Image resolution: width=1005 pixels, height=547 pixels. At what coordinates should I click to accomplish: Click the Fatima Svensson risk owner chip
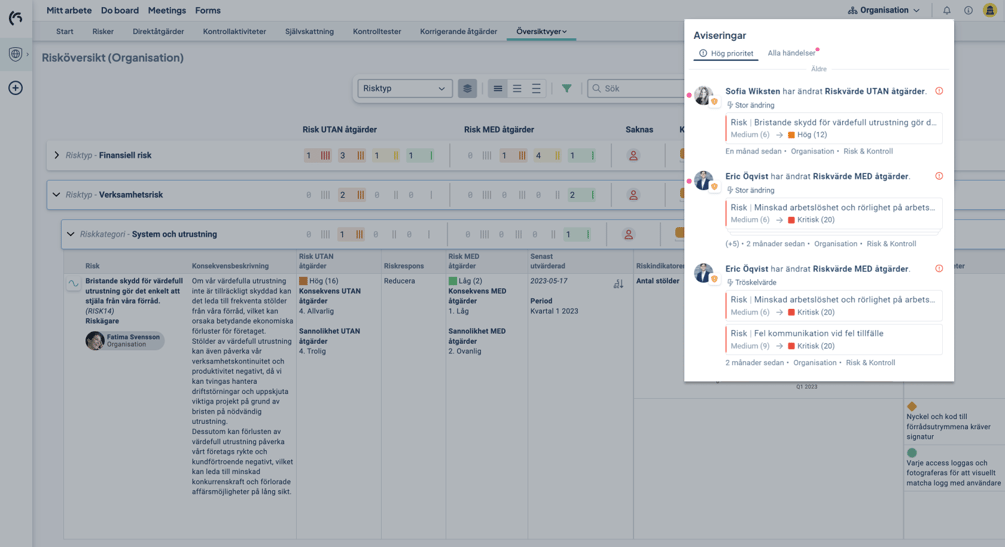[x=124, y=340]
